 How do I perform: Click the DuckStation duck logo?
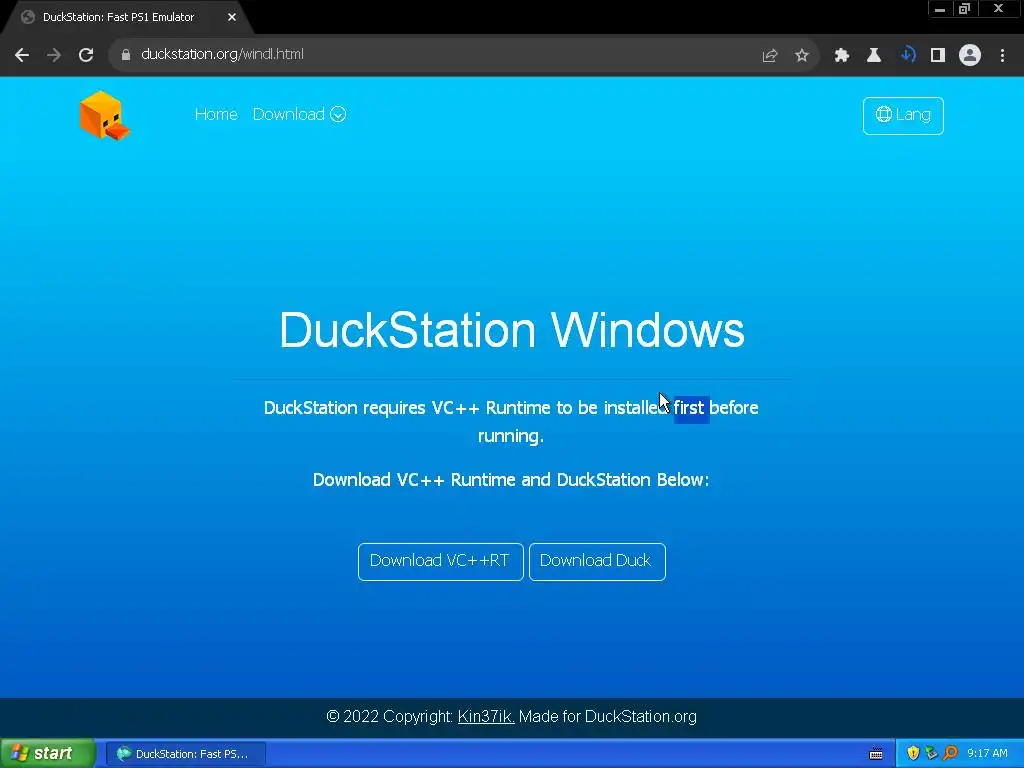[104, 116]
